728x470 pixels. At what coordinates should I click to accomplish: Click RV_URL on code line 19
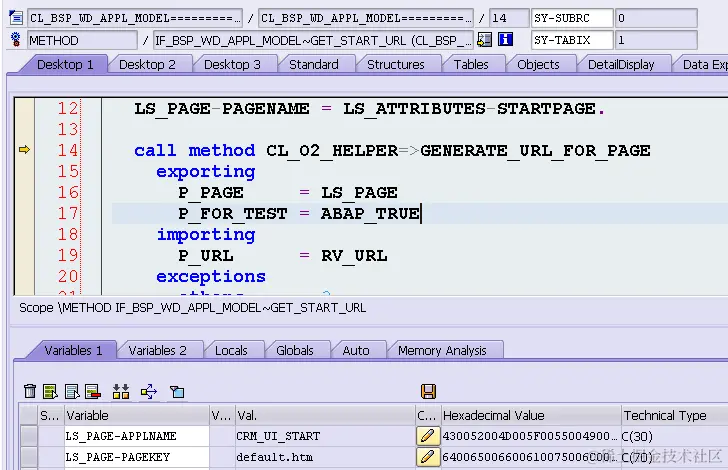[x=354, y=256]
